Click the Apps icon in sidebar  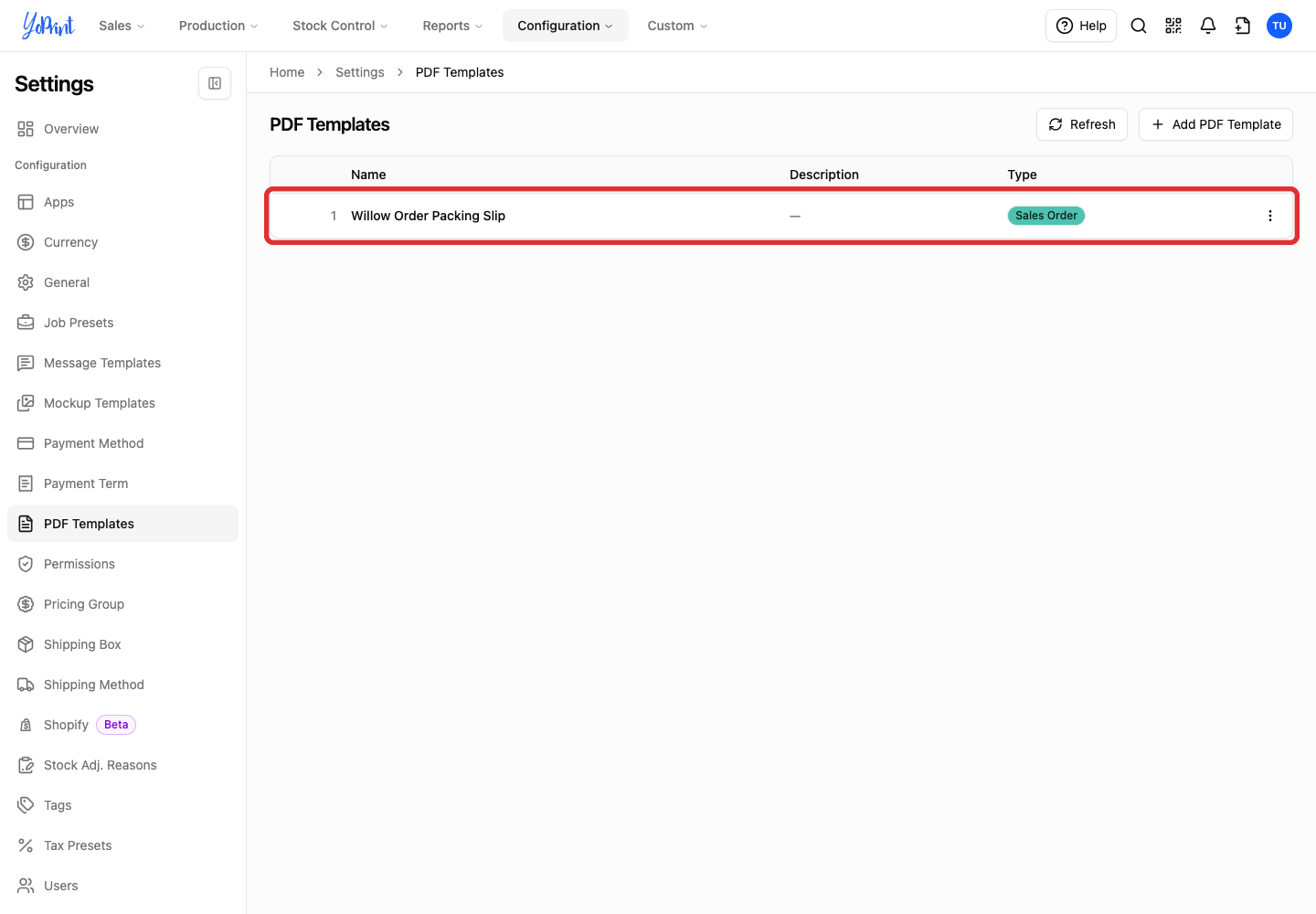click(x=26, y=202)
